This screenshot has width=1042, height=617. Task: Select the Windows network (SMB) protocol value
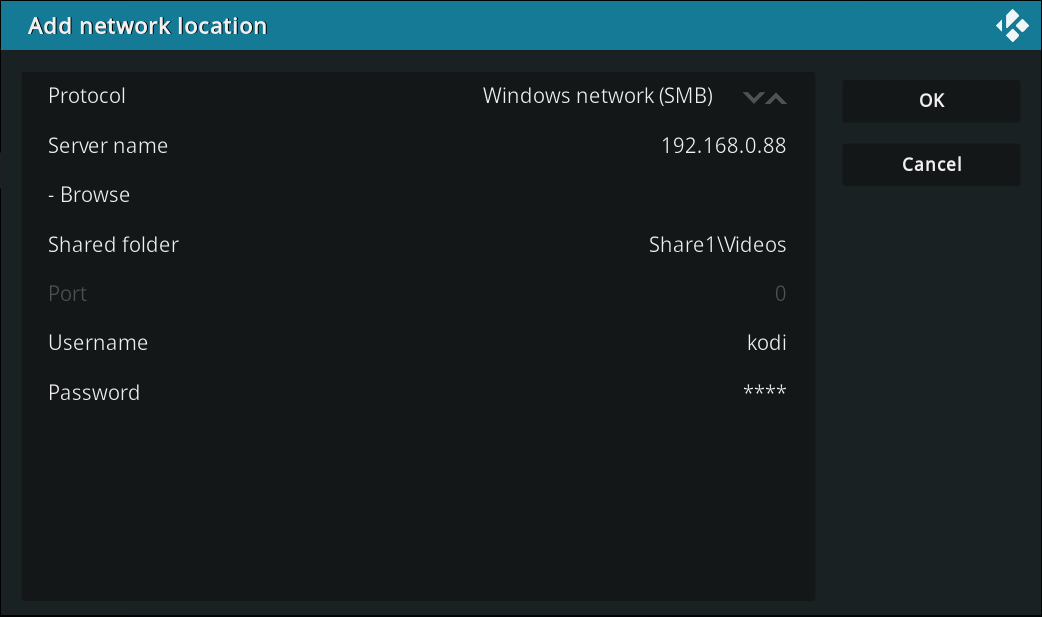[x=597, y=97]
